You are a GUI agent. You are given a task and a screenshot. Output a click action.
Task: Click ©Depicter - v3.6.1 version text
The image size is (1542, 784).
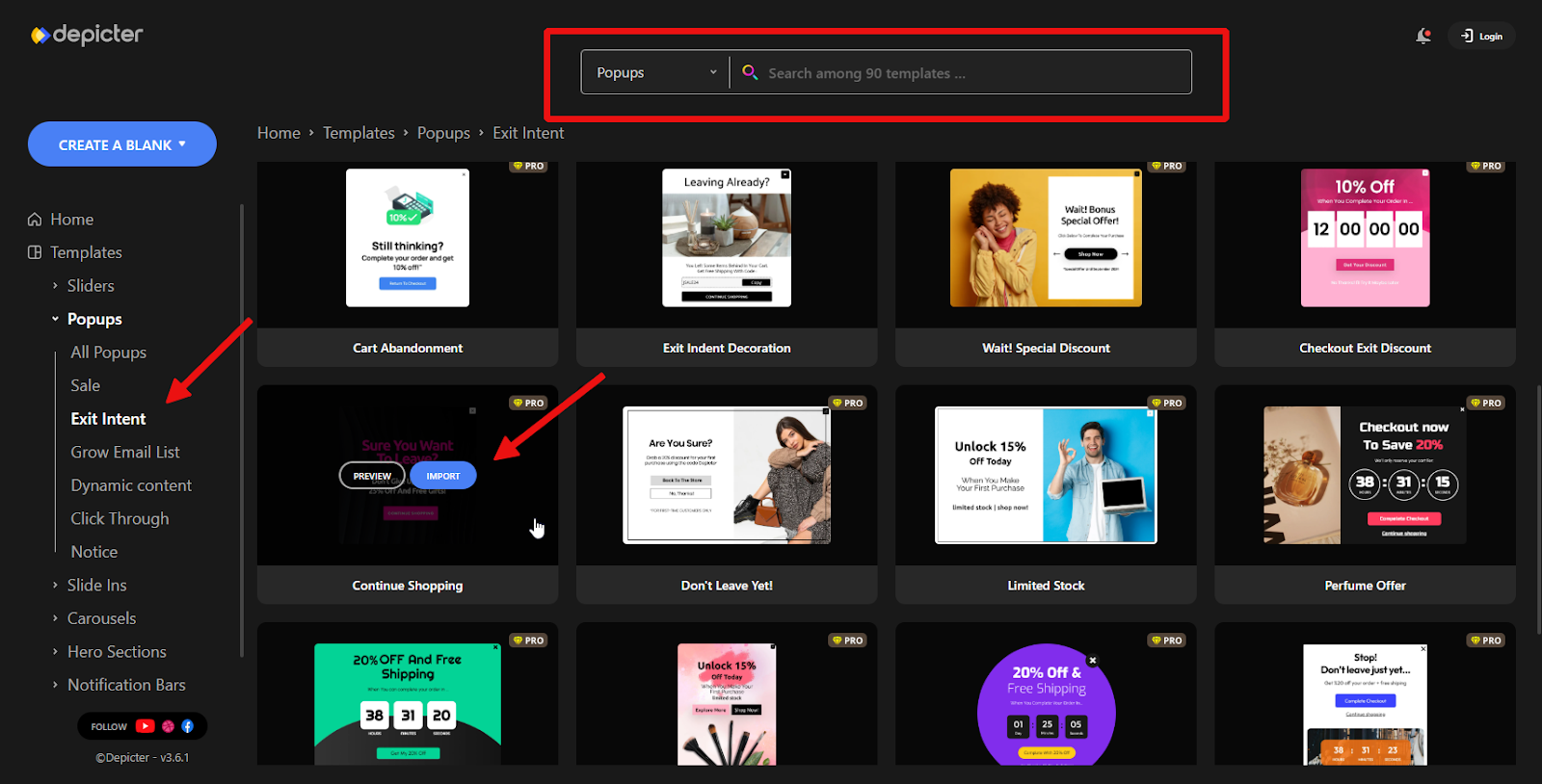(143, 758)
